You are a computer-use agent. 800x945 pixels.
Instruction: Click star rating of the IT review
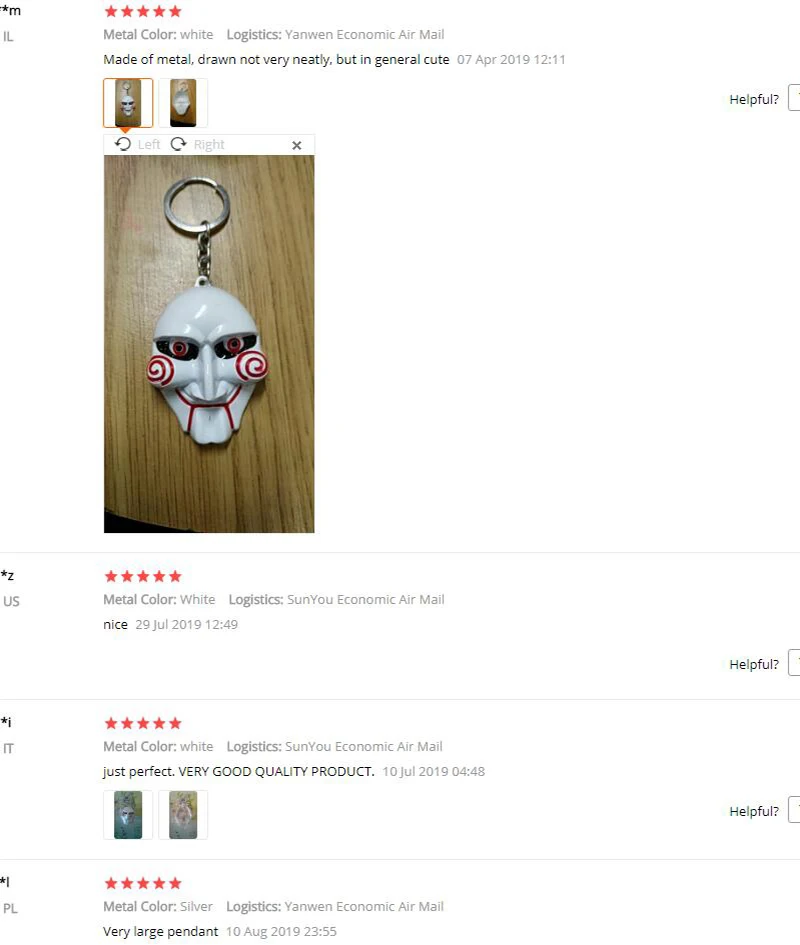(143, 723)
